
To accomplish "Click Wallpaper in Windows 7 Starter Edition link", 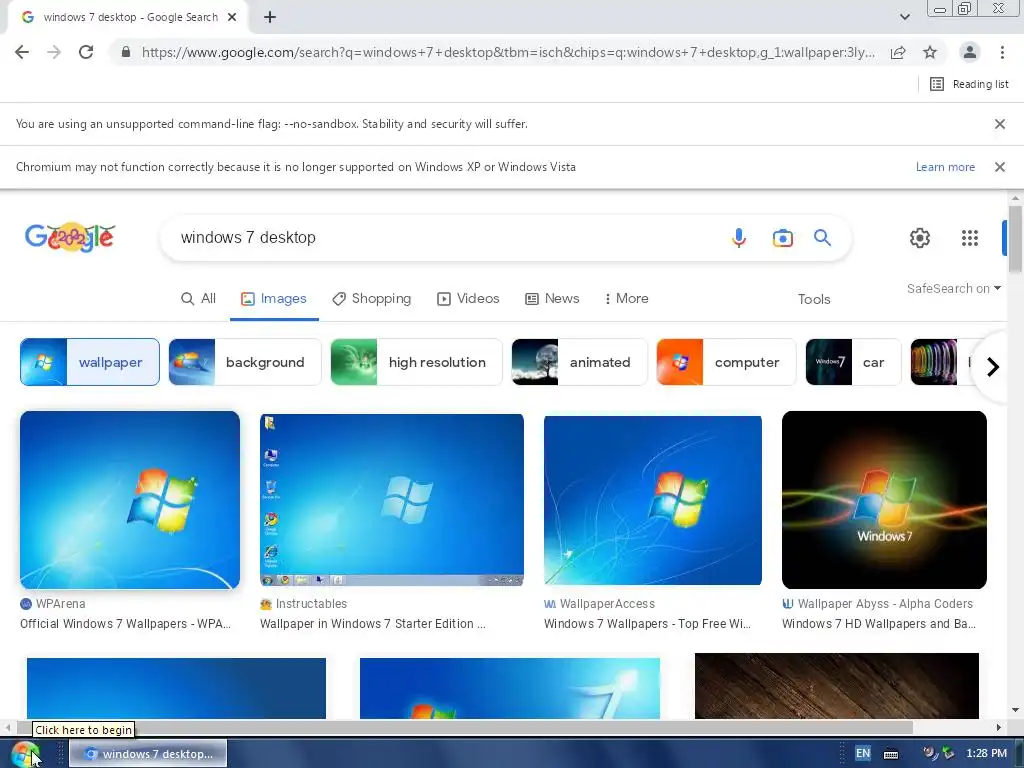I will tap(373, 624).
